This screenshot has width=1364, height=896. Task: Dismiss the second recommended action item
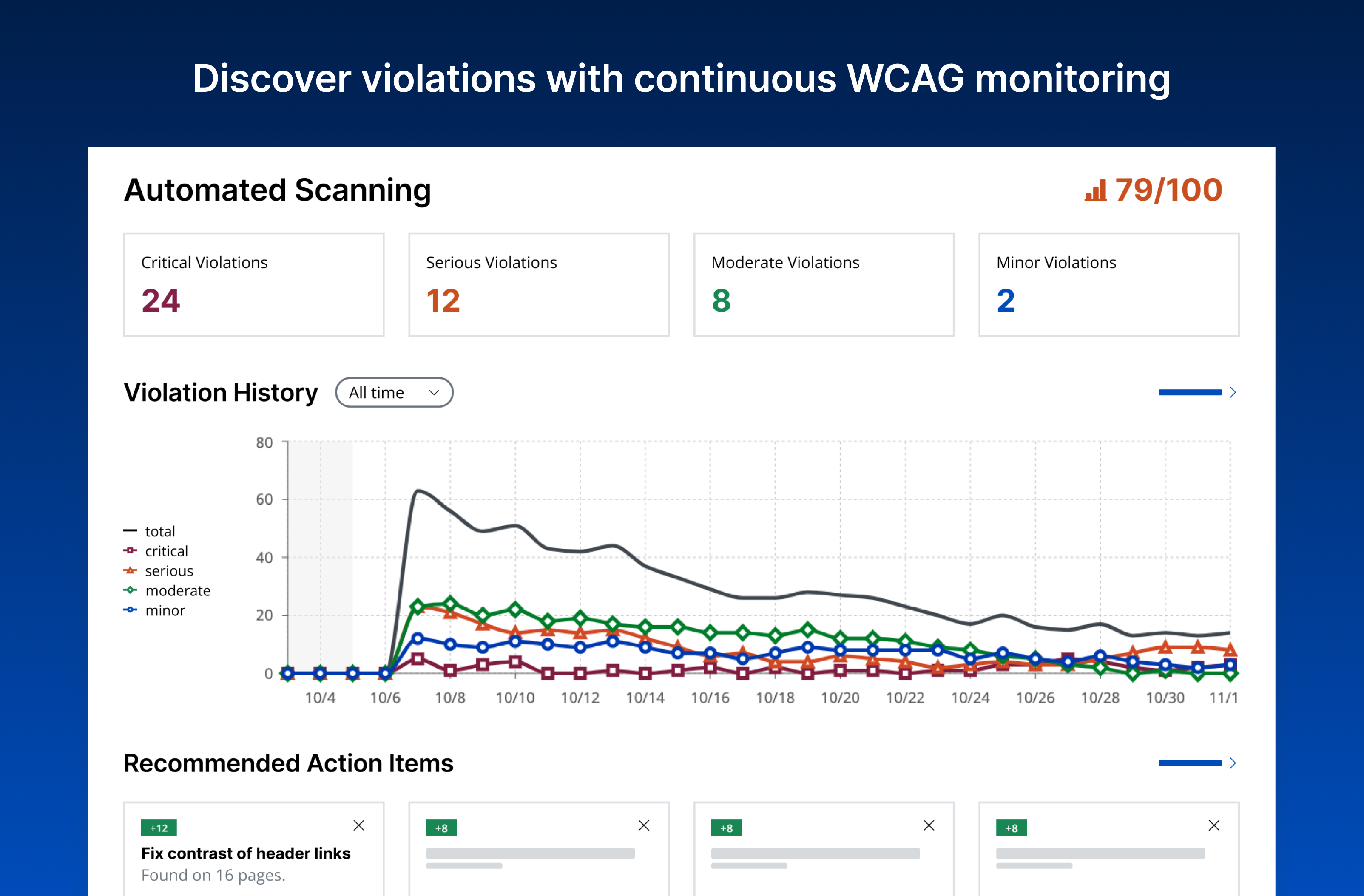point(644,825)
